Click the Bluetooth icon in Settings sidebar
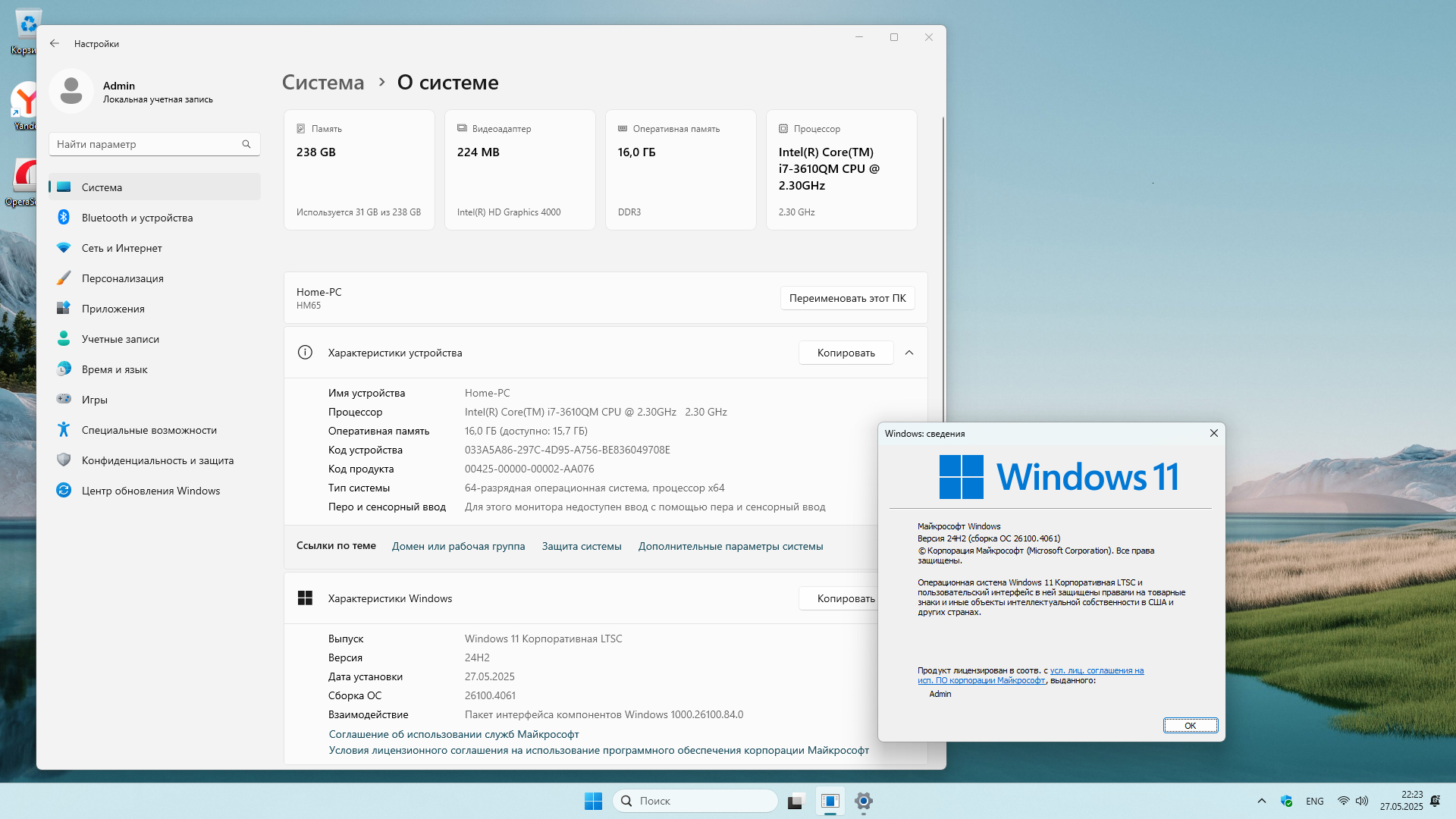Screen dimensions: 1456x819 pos(64,218)
